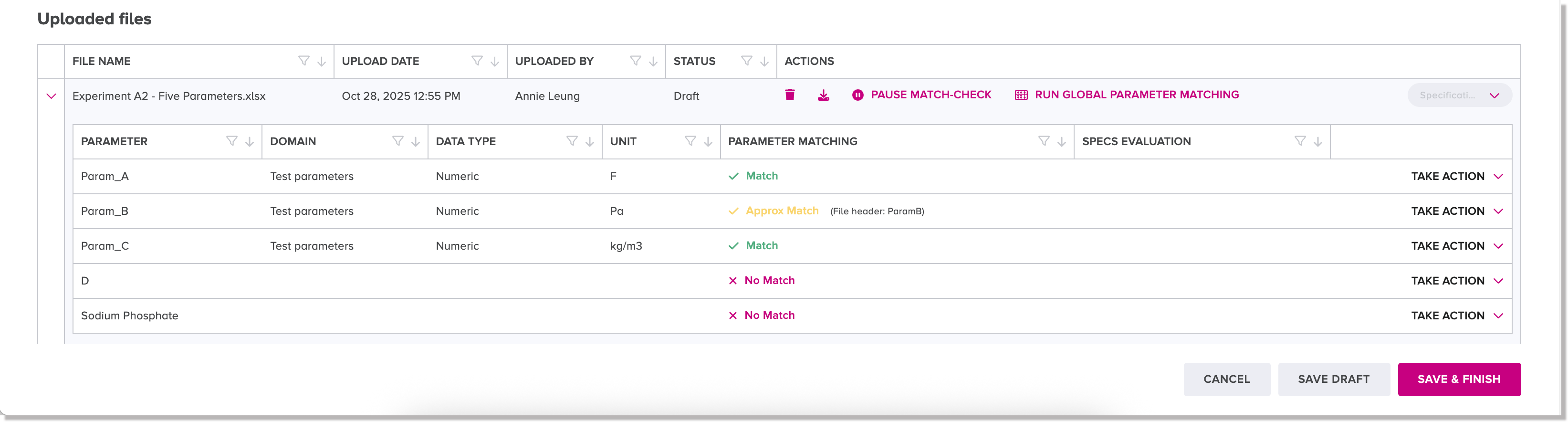The image size is (1568, 422).
Task: Sort by Upload Date using arrow icon
Action: click(x=495, y=62)
